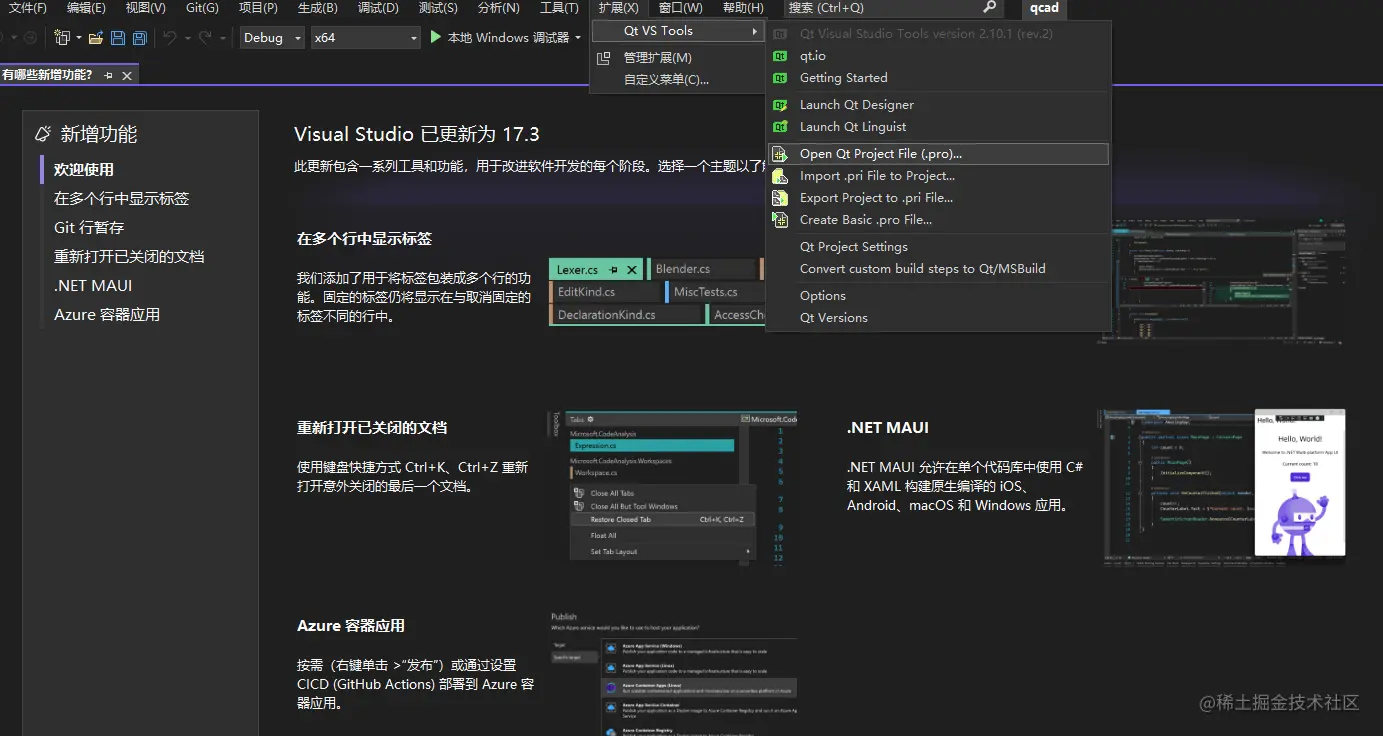Expand the Qt VS Tools submenu entry
This screenshot has width=1383, height=736.
[678, 31]
